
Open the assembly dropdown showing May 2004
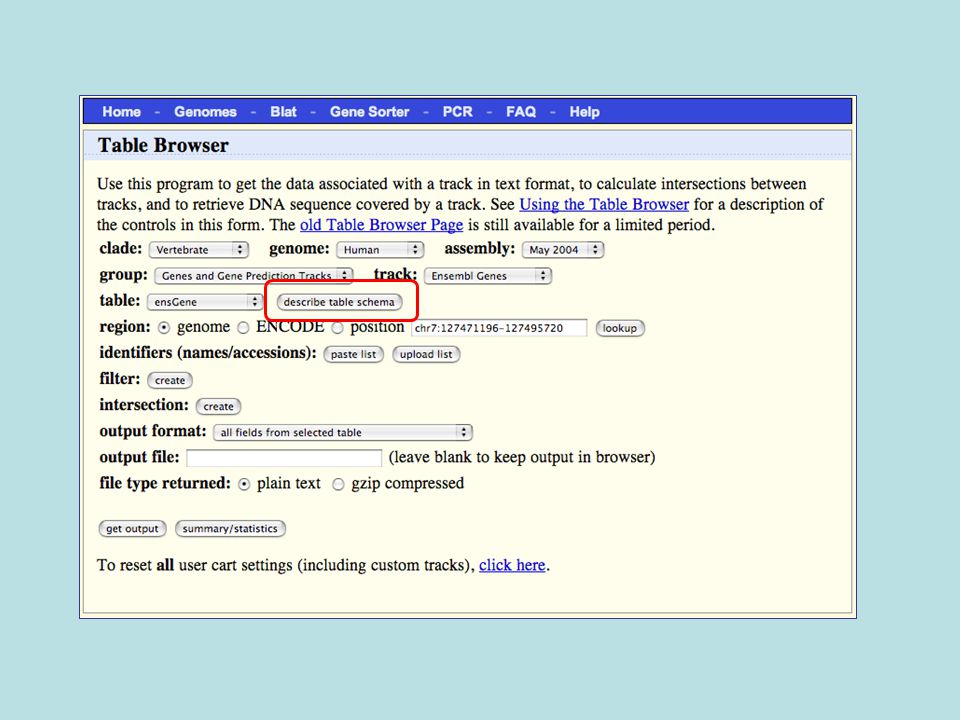(563, 250)
